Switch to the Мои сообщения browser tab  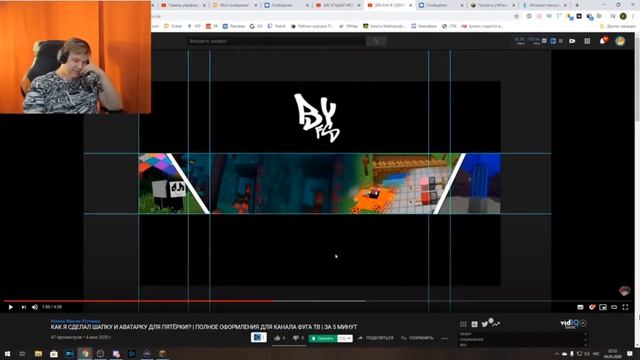[x=235, y=5]
